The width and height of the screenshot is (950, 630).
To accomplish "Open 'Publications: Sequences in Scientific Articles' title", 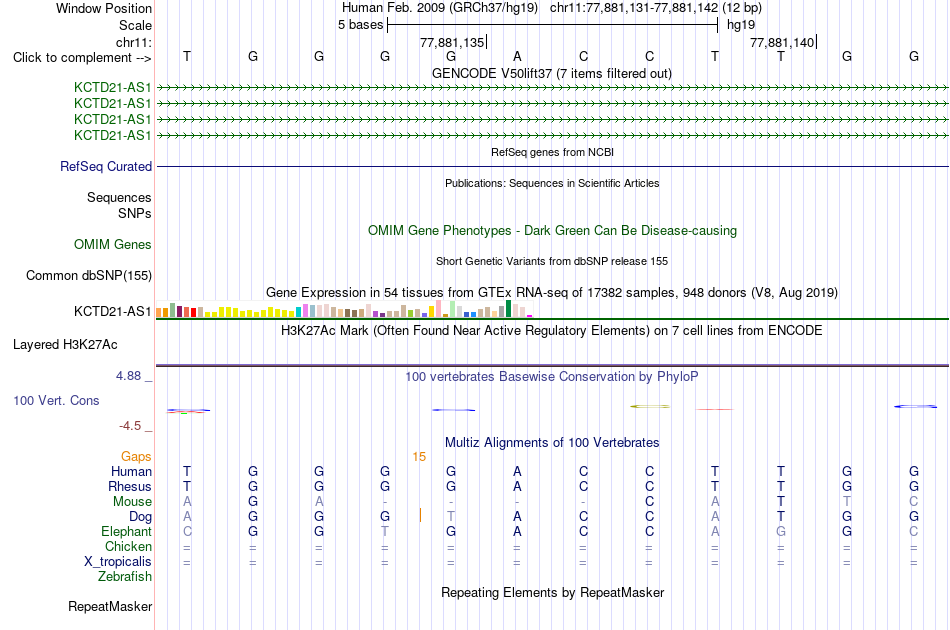I will pyautogui.click(x=552, y=183).
